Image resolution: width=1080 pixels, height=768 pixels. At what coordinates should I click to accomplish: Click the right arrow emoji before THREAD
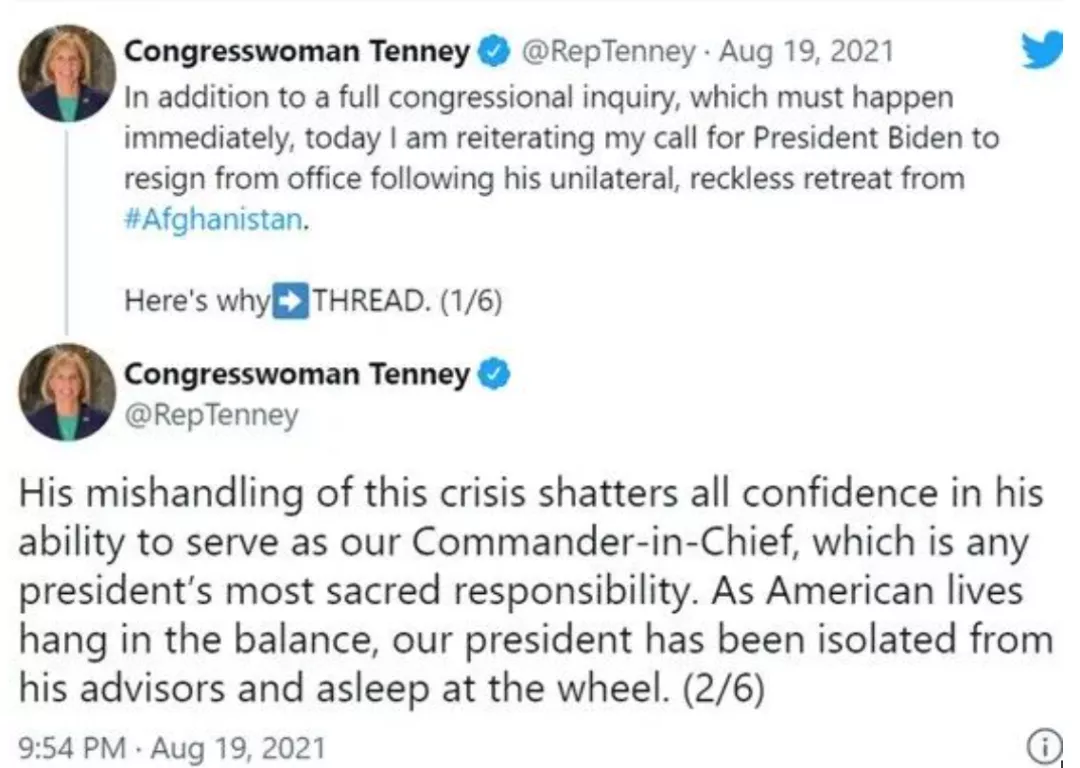[x=292, y=301]
